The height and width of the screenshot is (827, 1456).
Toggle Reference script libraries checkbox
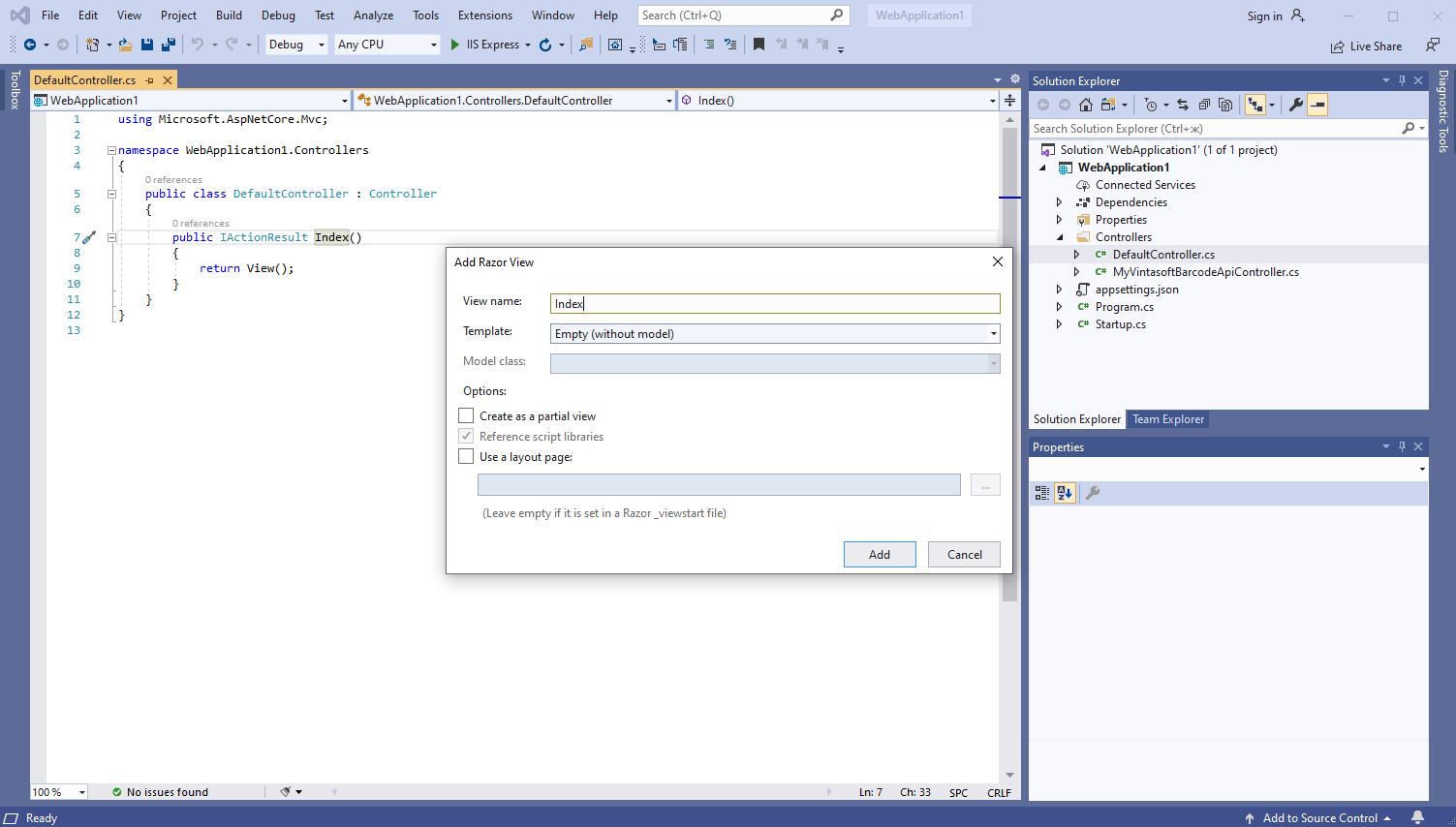pos(466,436)
